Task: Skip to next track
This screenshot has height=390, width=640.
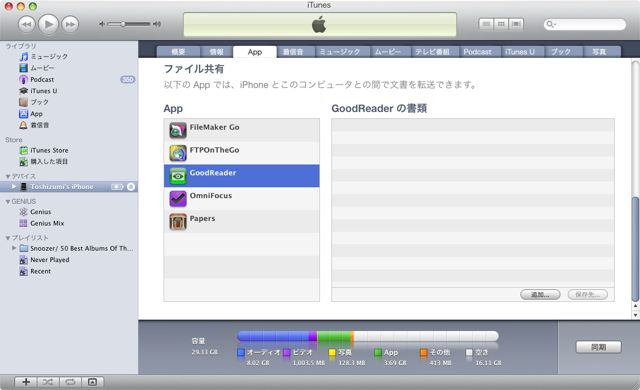Action: tap(70, 24)
